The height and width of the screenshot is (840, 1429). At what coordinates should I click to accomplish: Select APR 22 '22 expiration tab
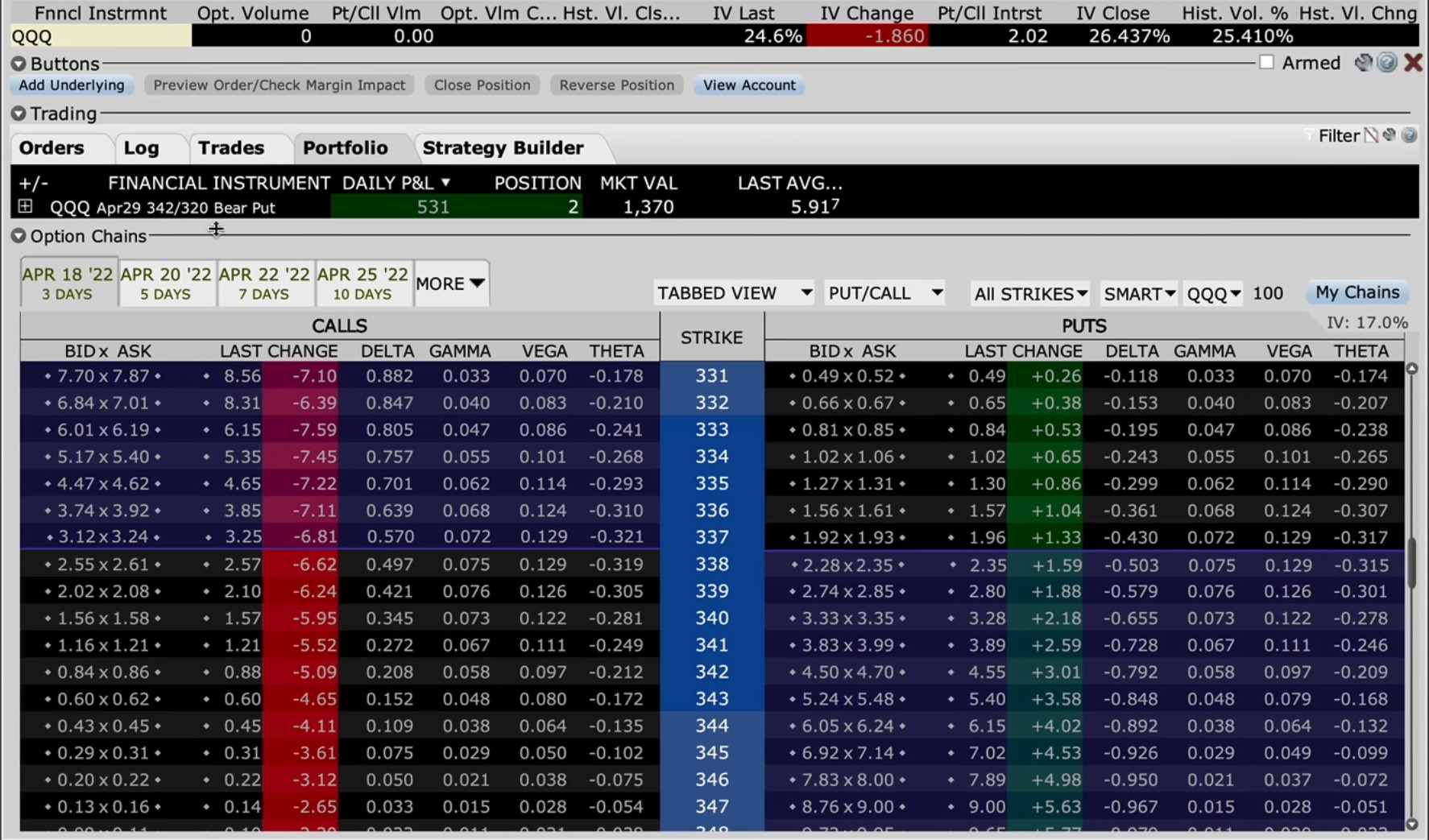click(x=264, y=283)
